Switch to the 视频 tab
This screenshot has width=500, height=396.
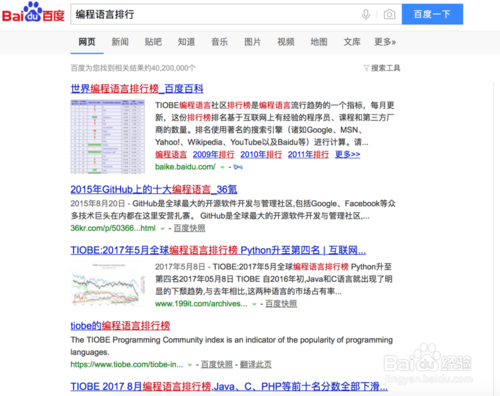[286, 42]
